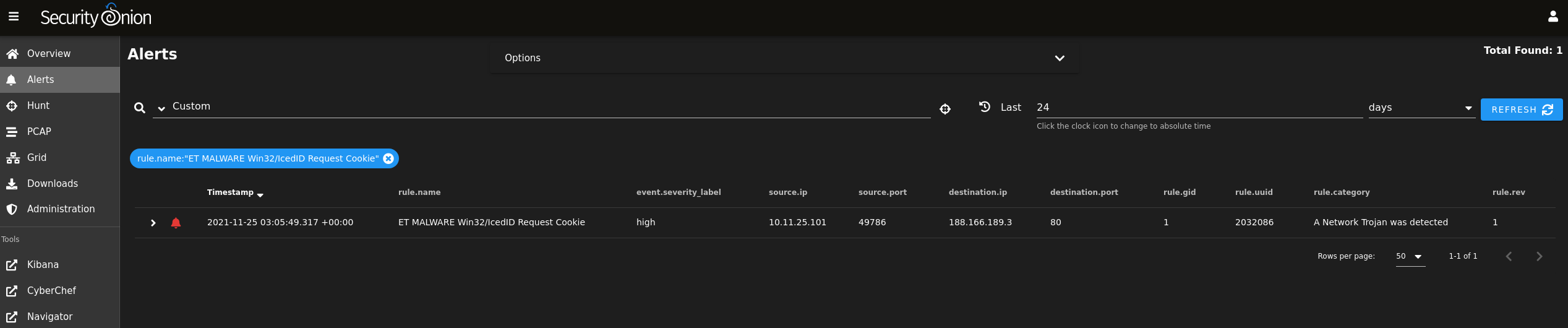Launch Navigator external tool link
The height and width of the screenshot is (328, 1568).
59,317
